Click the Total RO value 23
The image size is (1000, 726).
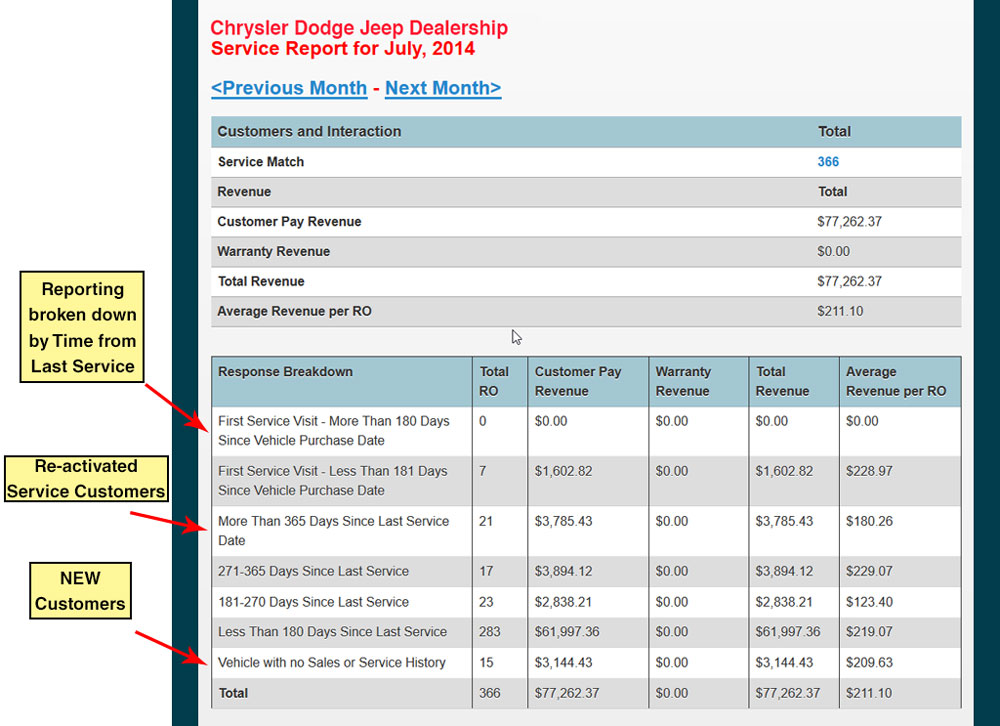tap(487, 602)
